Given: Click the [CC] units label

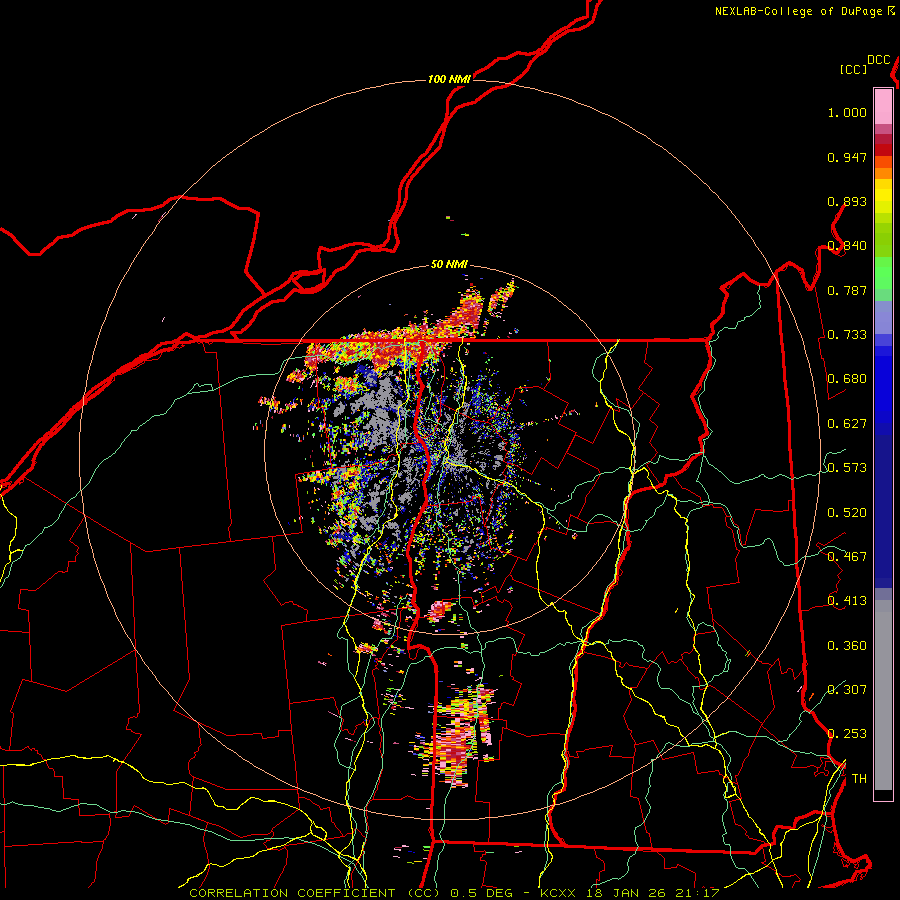Looking at the screenshot, I should [x=853, y=69].
